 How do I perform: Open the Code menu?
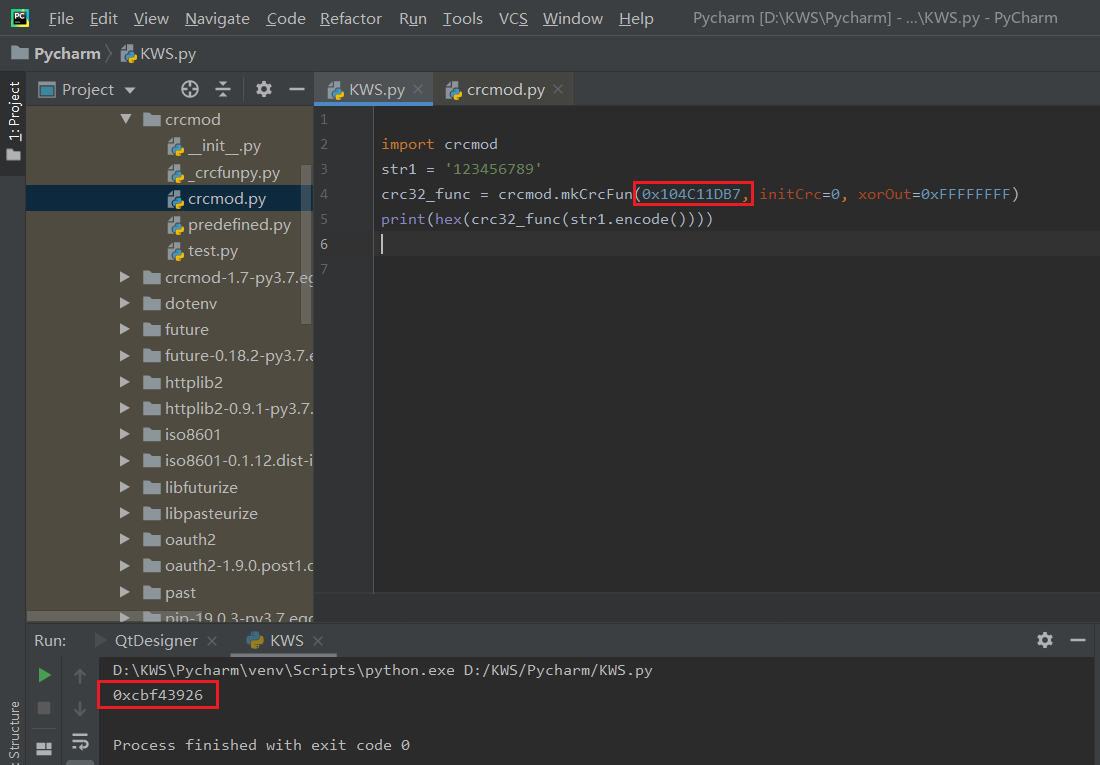tap(286, 19)
